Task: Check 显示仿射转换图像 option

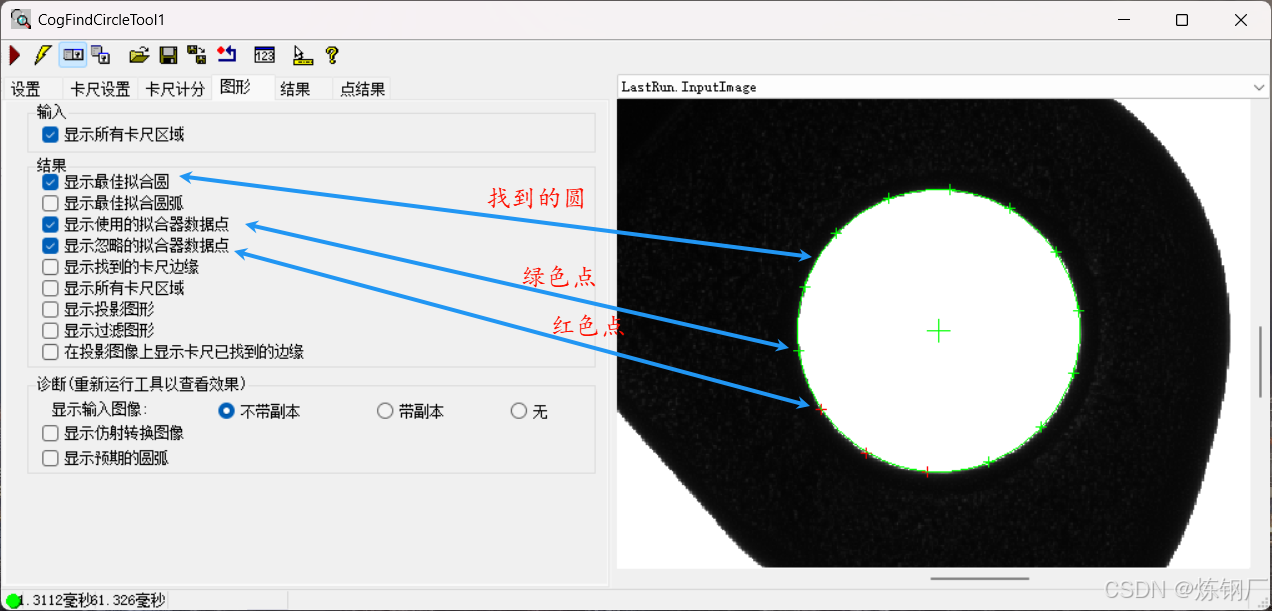Action: [x=49, y=433]
